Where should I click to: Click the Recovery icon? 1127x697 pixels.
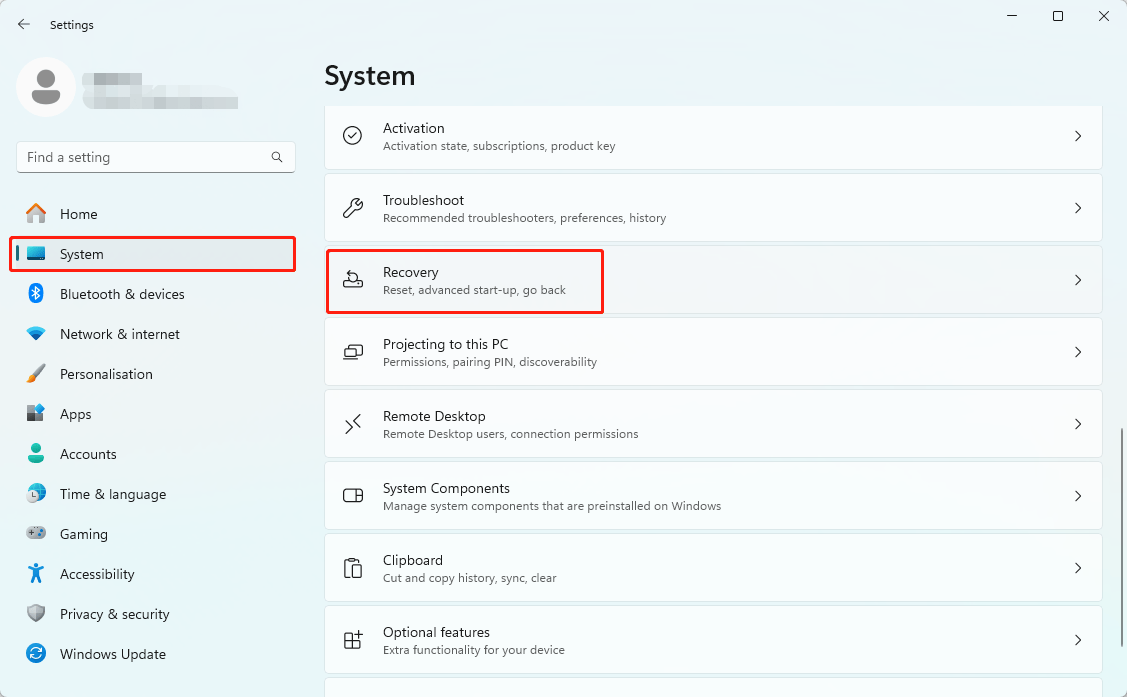[x=352, y=280]
